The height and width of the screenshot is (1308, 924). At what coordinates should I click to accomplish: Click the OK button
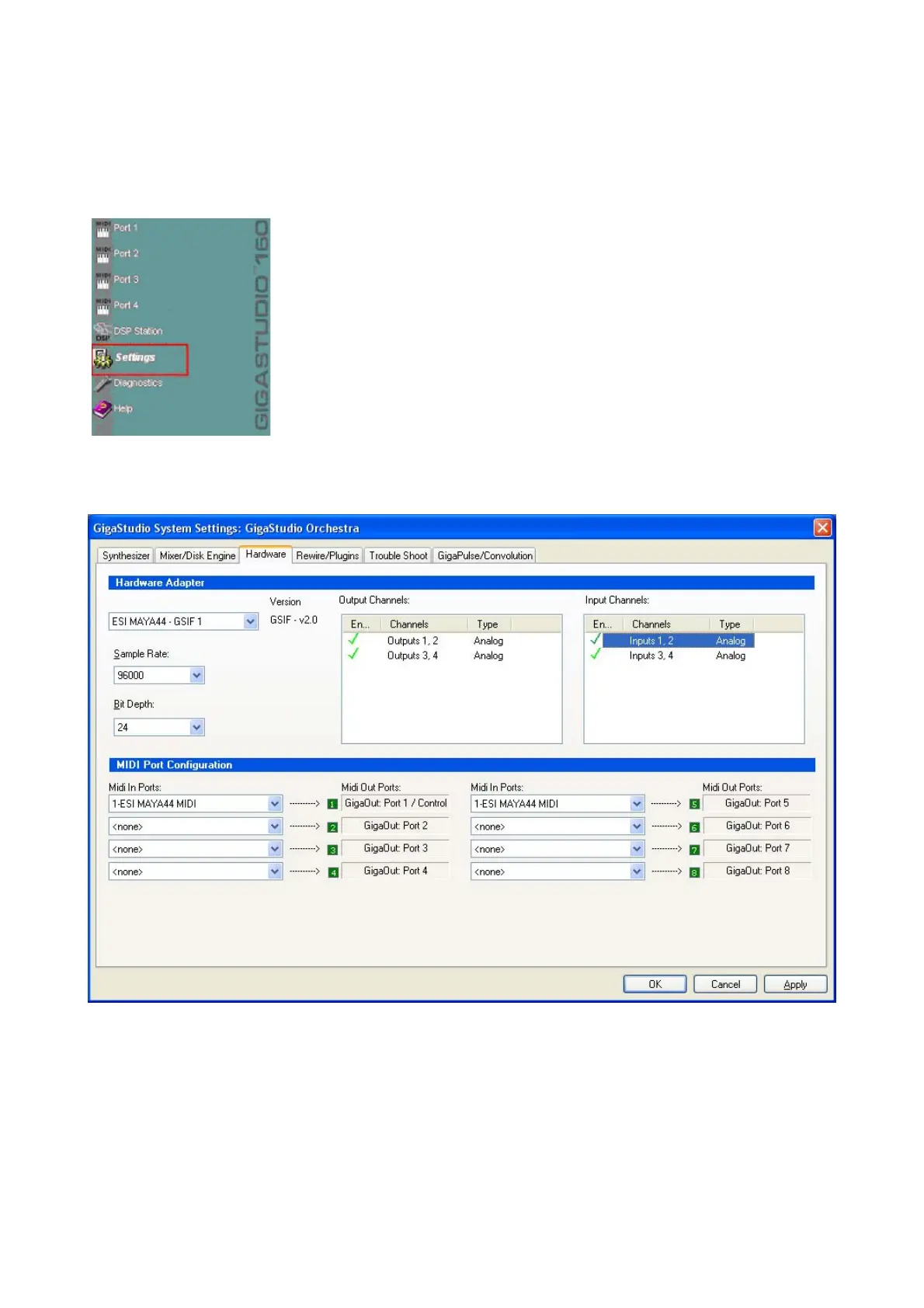point(655,984)
